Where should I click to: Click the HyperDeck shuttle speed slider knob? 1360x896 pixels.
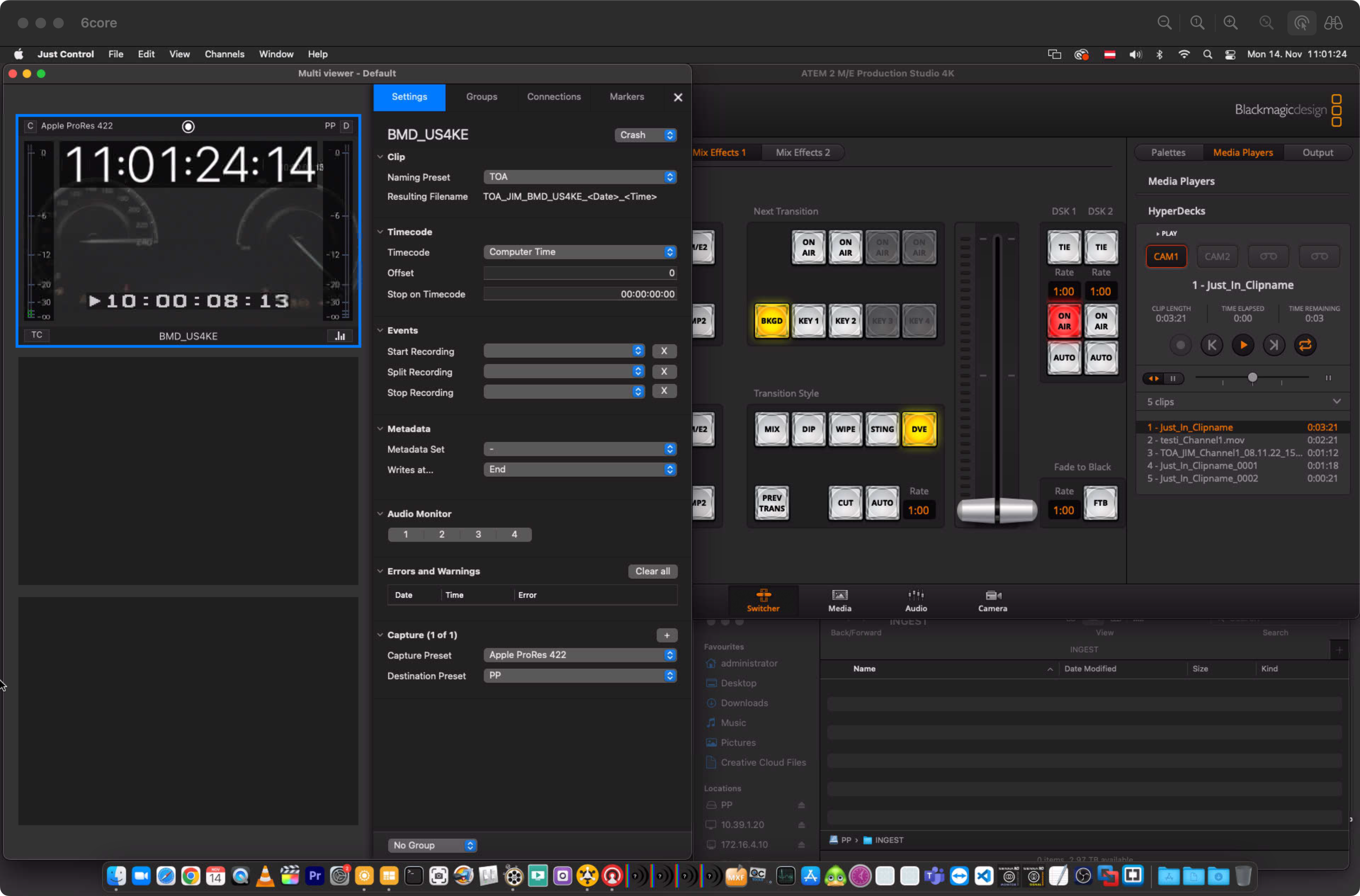tap(1252, 378)
